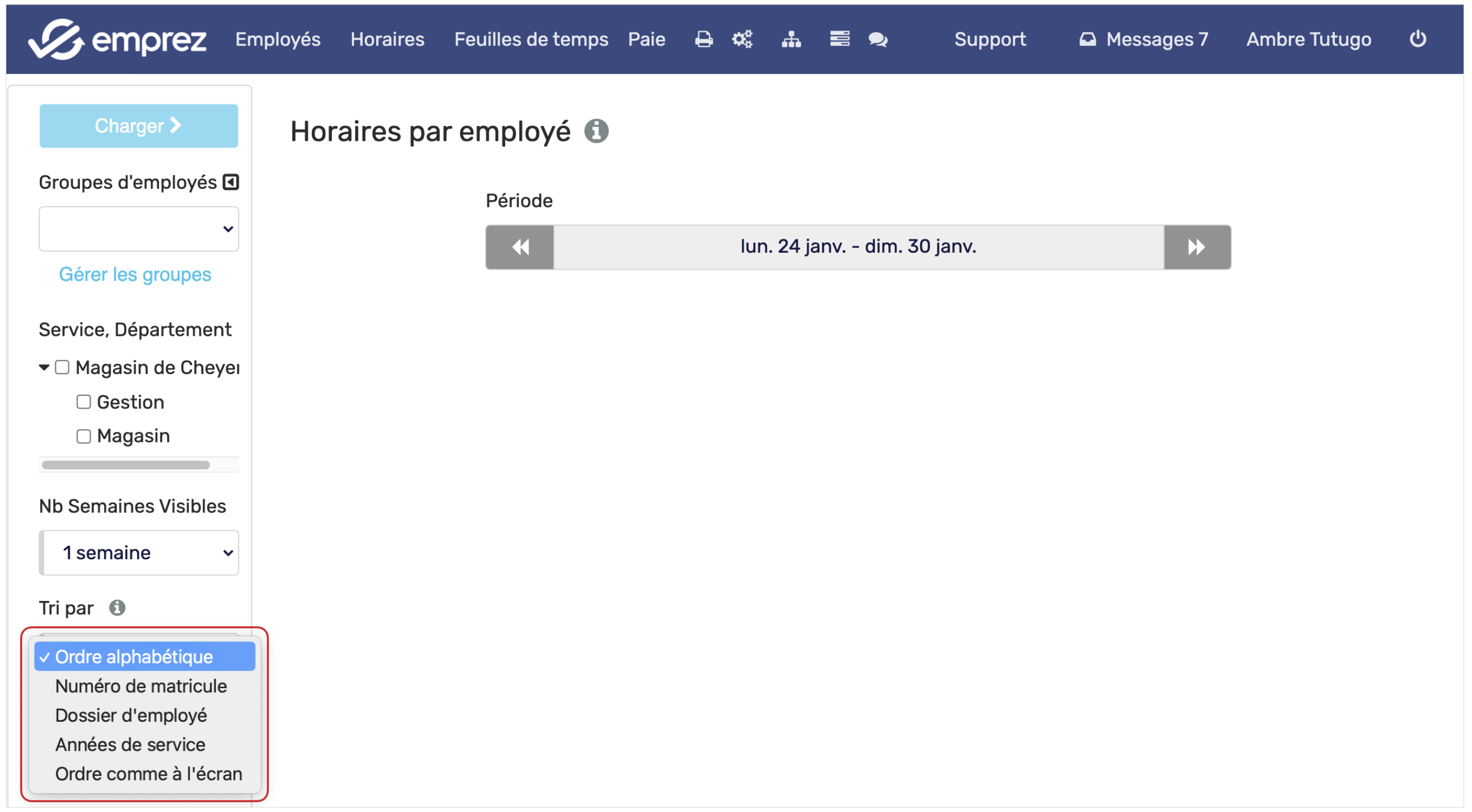Screen dimensions: 1472x812
Task: Collapse the Magasin de Cheyenne tree arrow
Action: pyautogui.click(x=44, y=367)
